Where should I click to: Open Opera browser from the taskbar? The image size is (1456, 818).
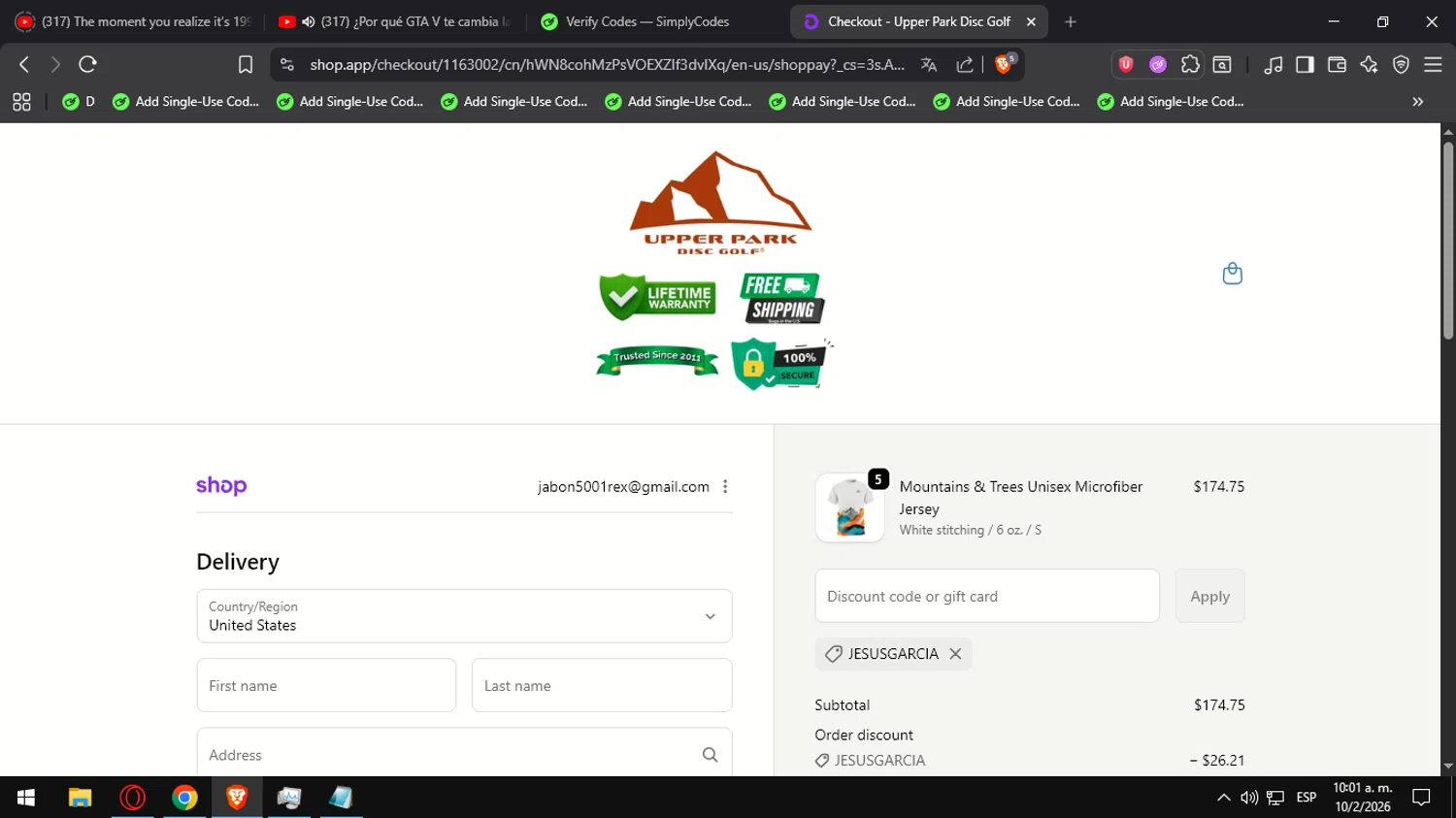pos(132,798)
